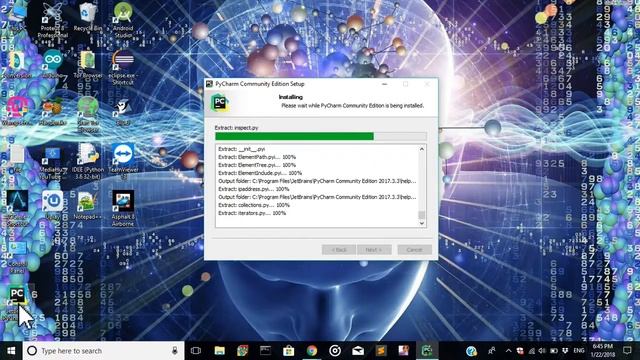
Task: Select the "Extract: ElementPath.pyi" log line
Action: click(257, 157)
